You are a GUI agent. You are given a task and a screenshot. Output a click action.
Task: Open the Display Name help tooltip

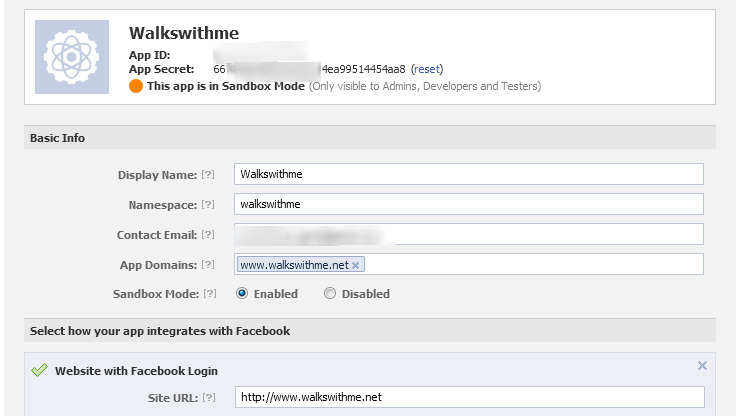(208, 174)
